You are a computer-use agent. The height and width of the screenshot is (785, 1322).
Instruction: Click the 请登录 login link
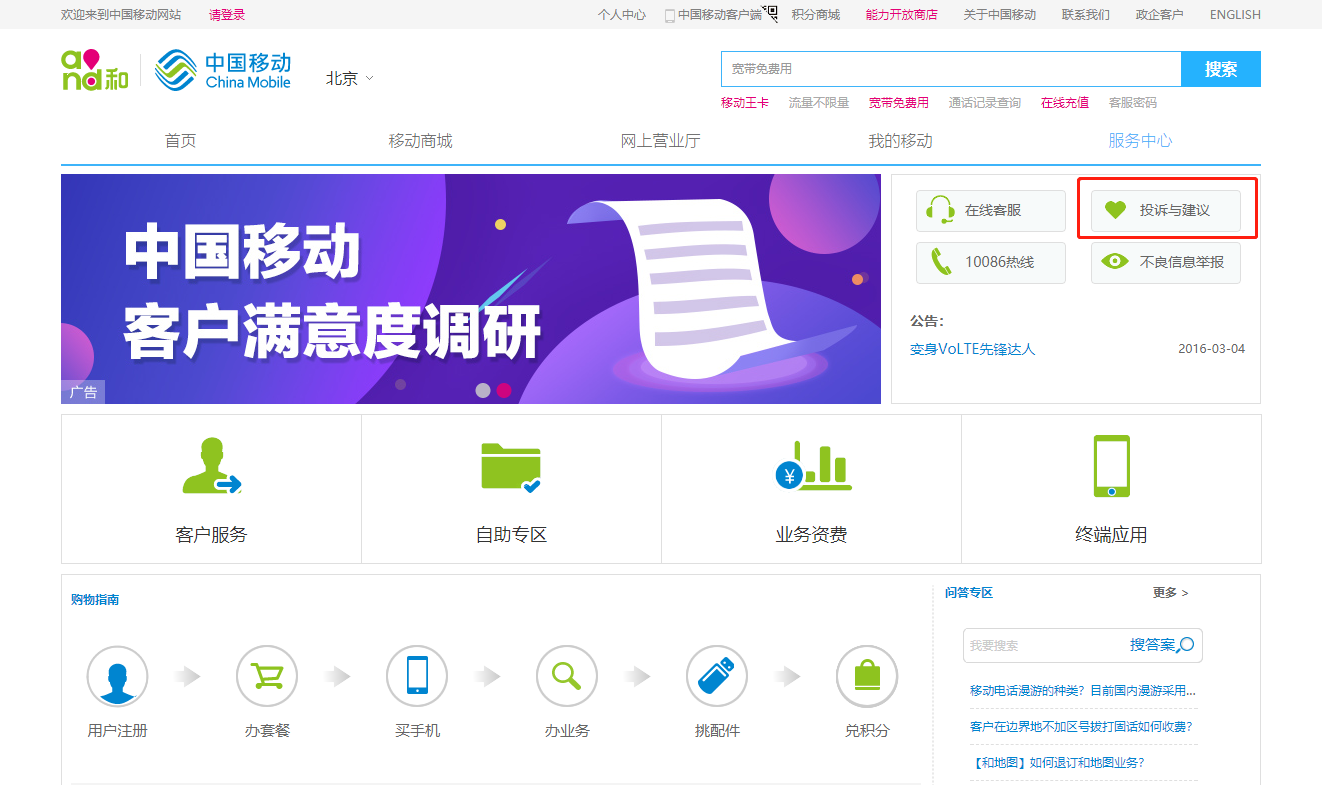[227, 14]
